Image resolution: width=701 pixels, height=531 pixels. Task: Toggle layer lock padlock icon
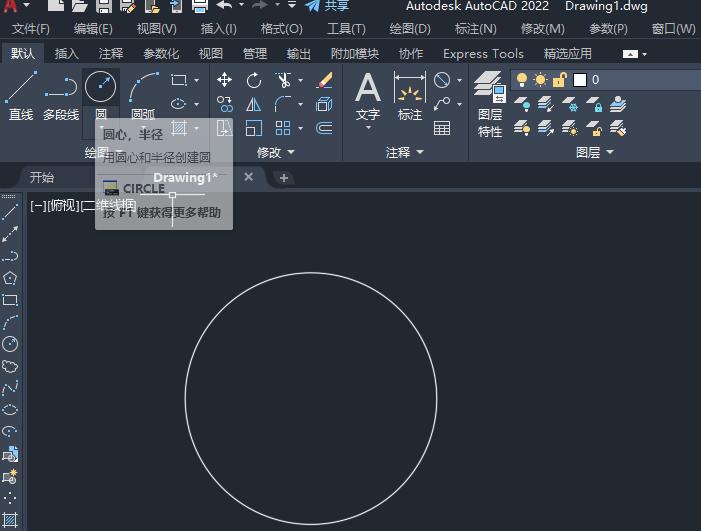click(x=559, y=80)
